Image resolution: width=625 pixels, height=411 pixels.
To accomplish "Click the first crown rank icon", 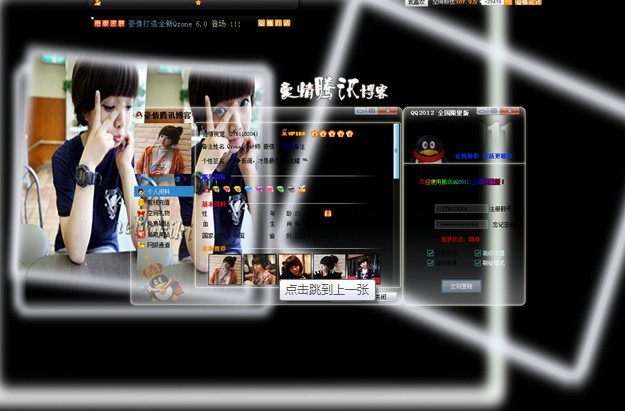I will 314,134.
